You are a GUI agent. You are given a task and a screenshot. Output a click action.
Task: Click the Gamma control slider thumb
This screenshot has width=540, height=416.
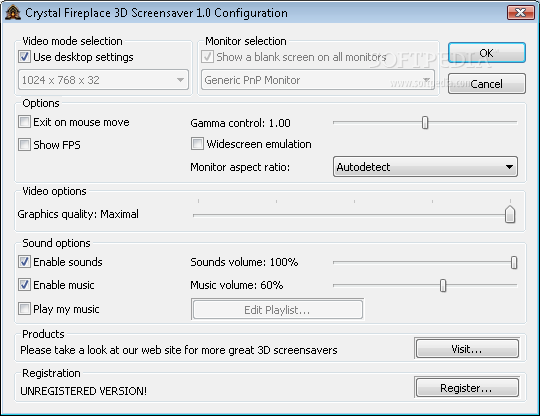click(425, 123)
